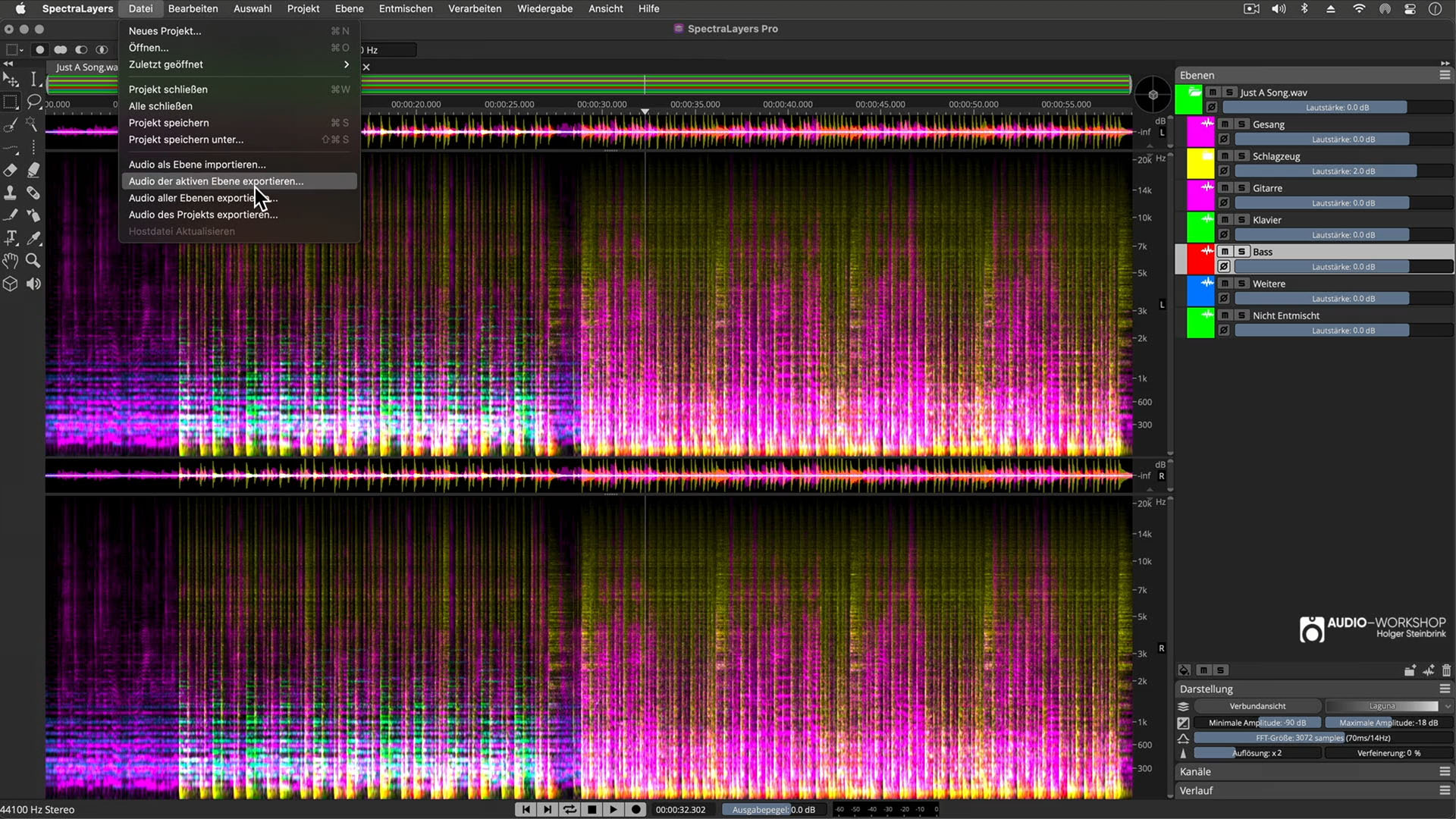Click the play button in transport
Screen dimensions: 1456x819
tap(613, 810)
